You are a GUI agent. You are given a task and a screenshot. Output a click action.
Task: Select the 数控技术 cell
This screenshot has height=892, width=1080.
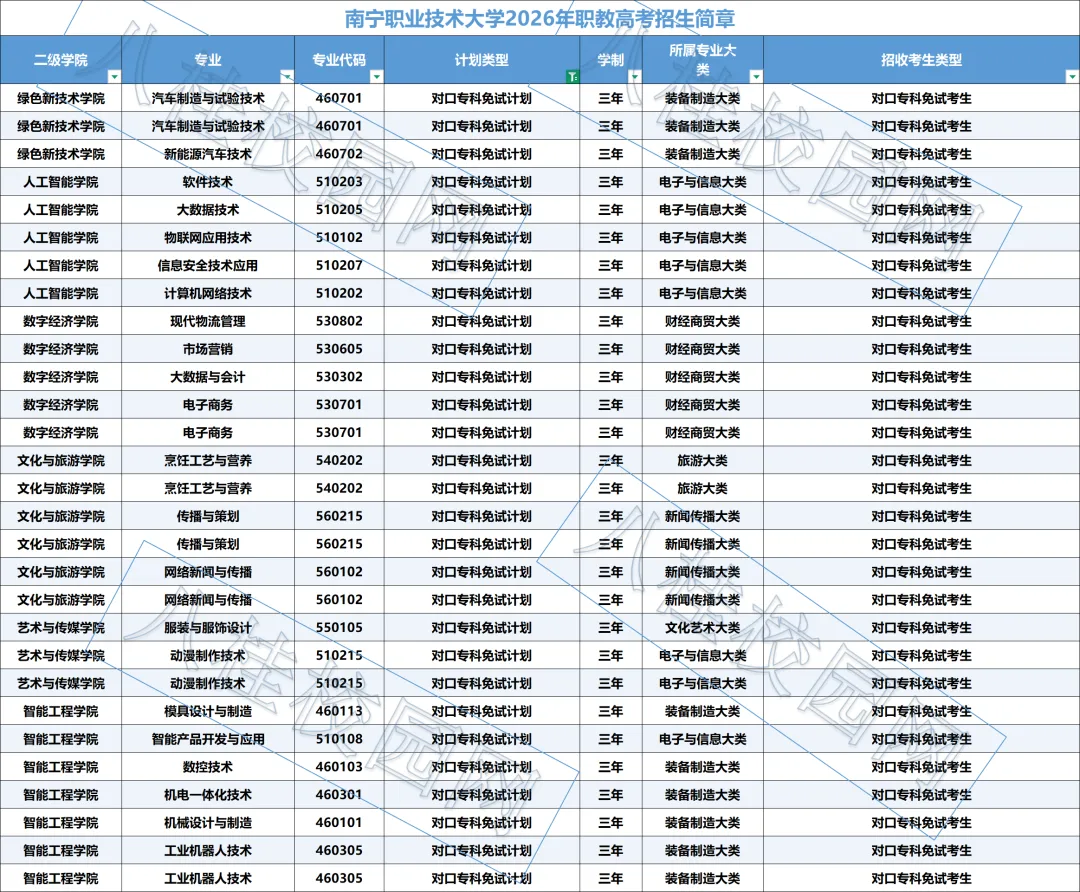point(208,767)
